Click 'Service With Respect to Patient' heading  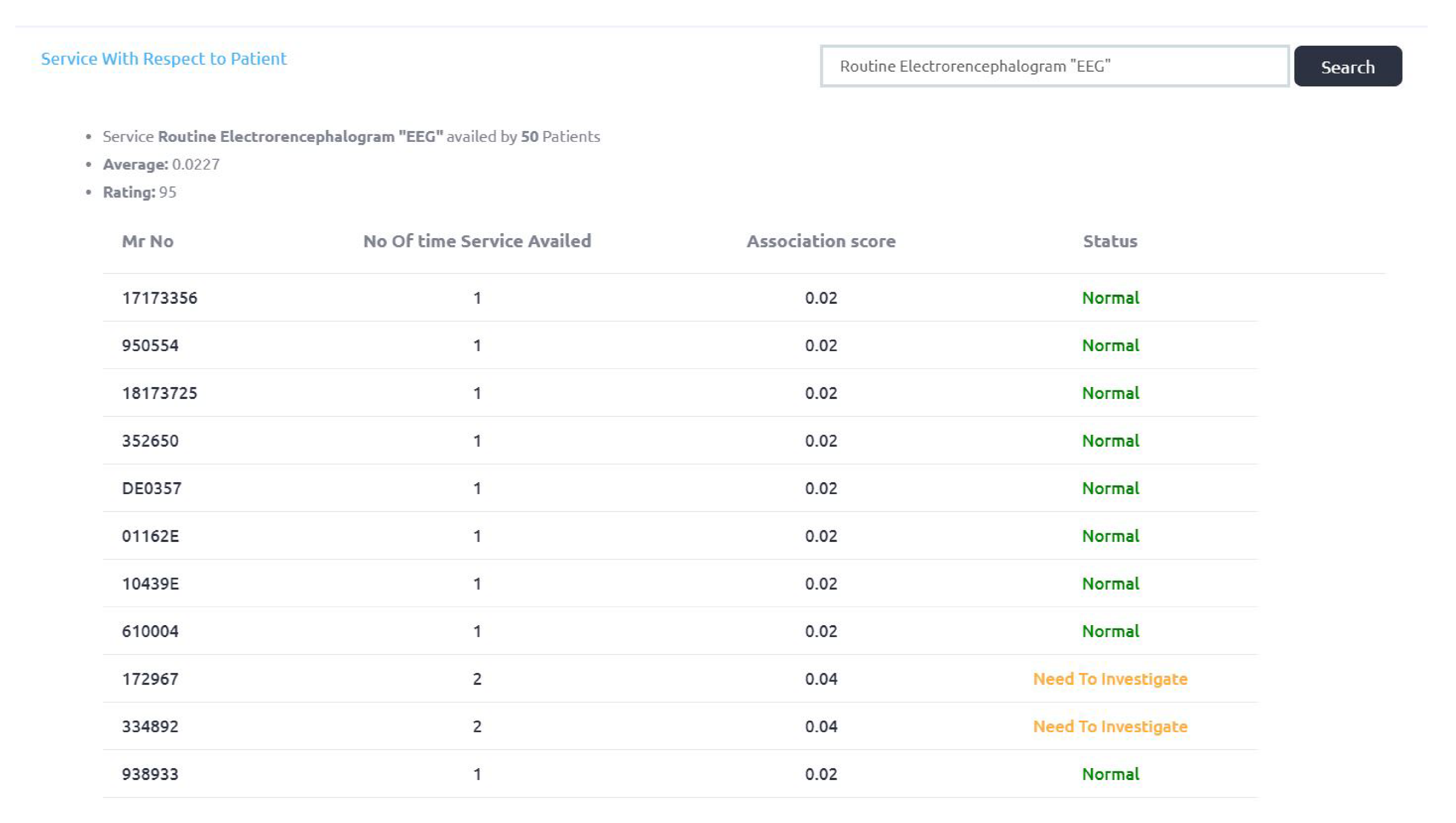164,59
